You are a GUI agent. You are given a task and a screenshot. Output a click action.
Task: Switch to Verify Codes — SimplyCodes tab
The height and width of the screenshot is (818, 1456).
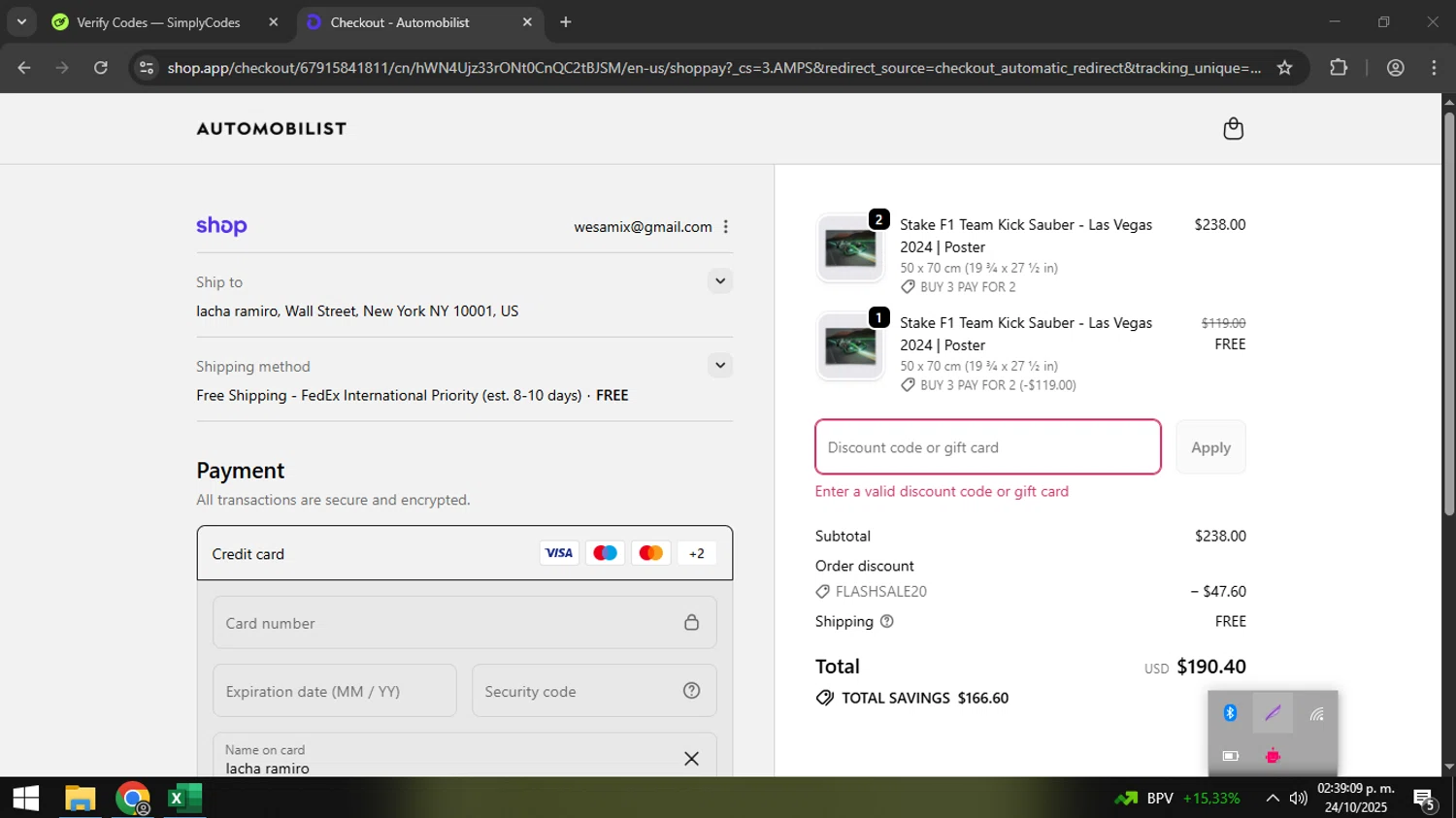coord(158,22)
